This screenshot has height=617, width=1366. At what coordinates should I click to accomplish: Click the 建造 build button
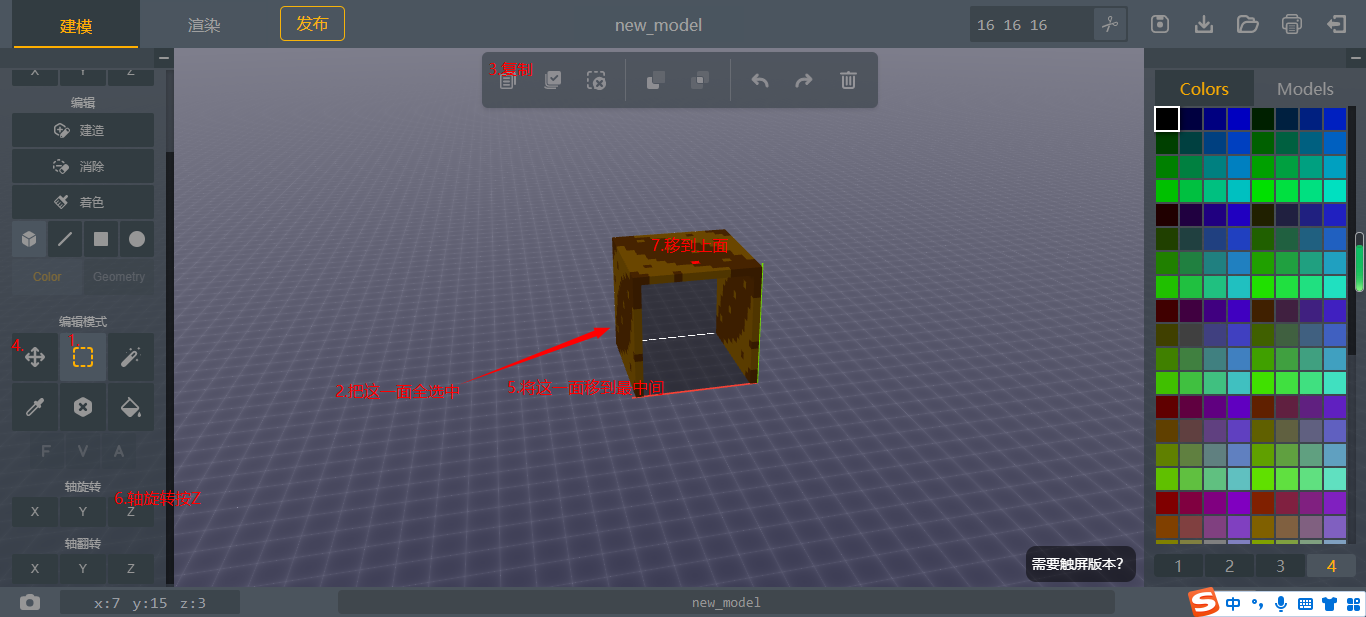pos(83,130)
